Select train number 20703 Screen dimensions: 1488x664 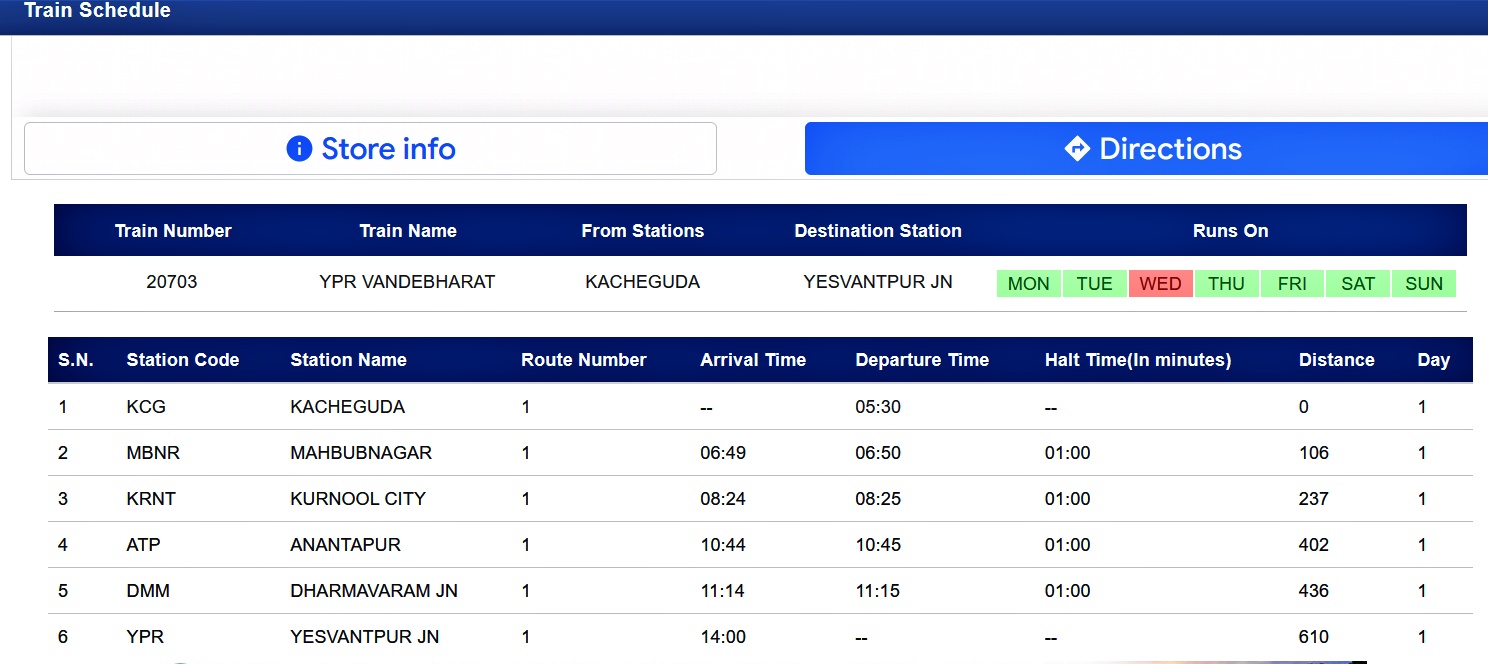(172, 282)
